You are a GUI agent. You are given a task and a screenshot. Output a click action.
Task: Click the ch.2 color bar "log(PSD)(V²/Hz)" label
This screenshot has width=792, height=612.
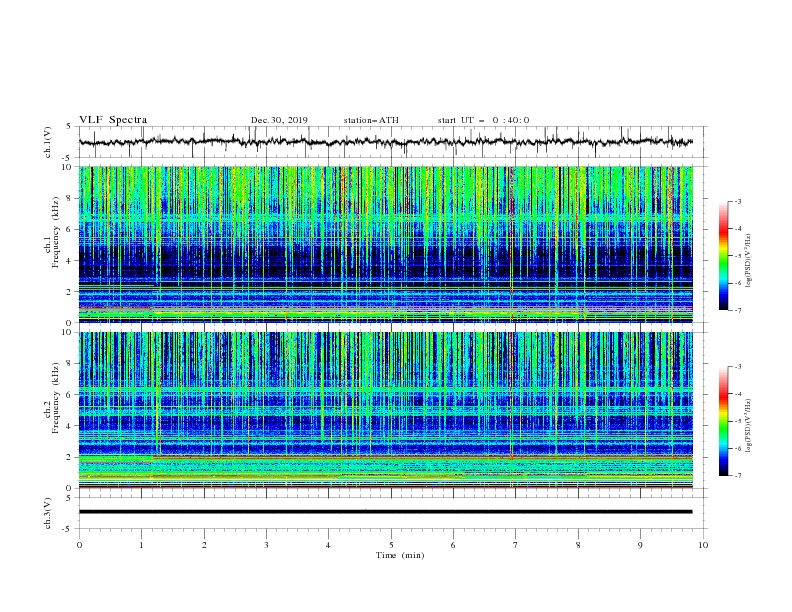tap(748, 426)
